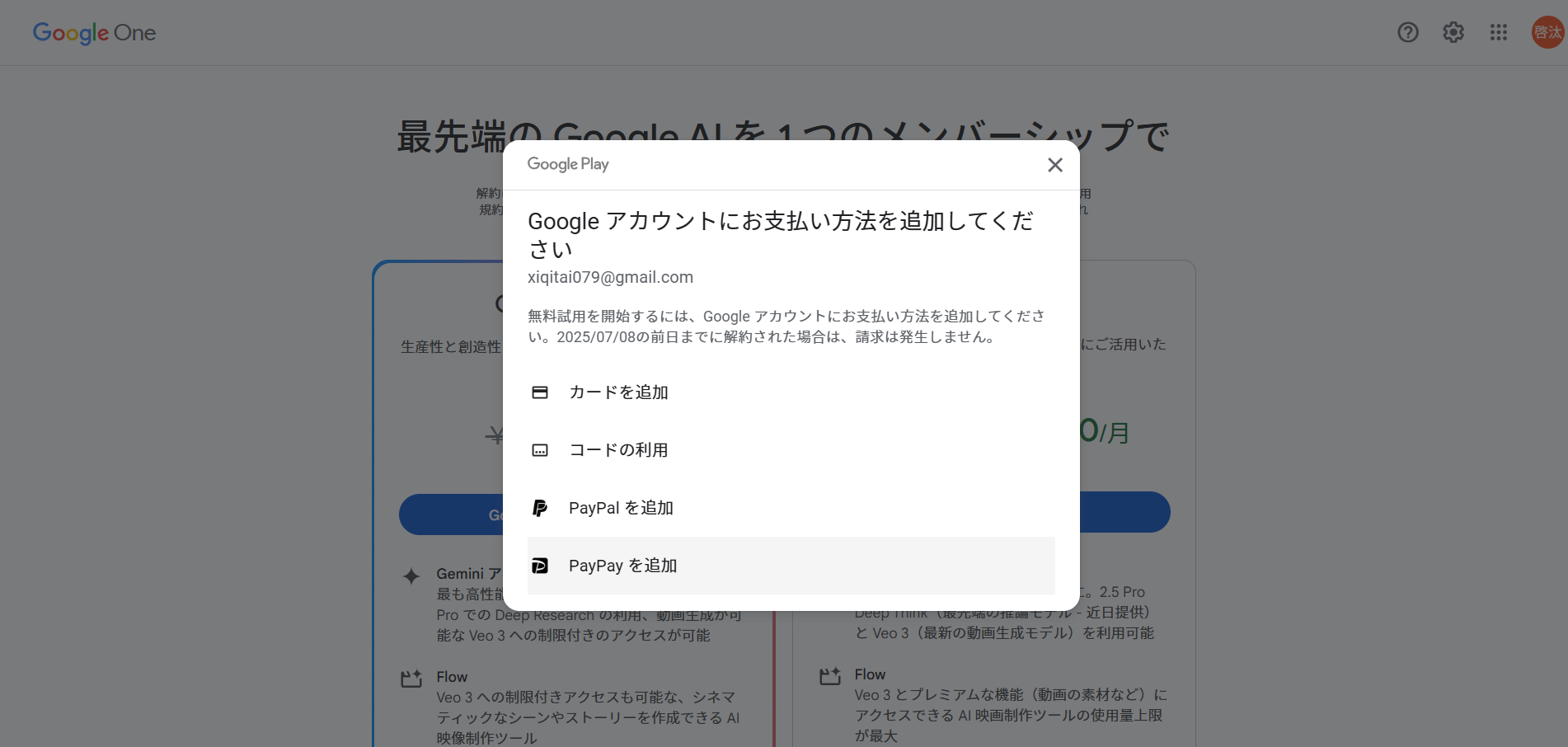The image size is (1568, 747).
Task: Click the left plan's blue subscribe button
Action: (x=451, y=514)
